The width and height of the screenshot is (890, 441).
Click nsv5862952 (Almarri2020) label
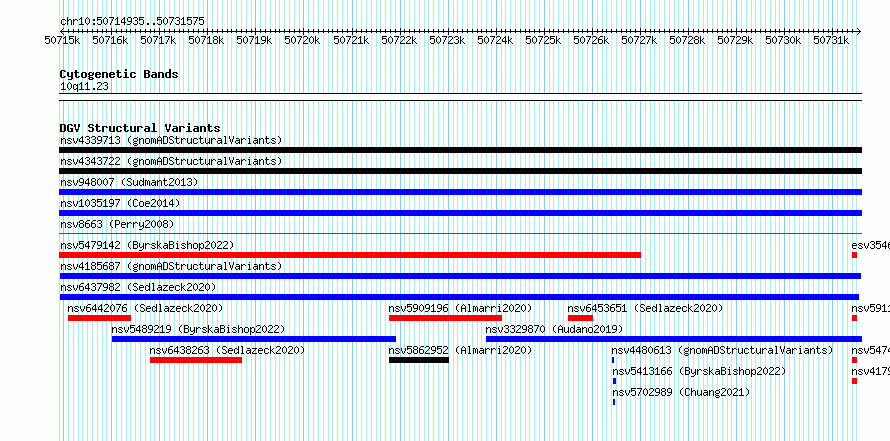point(460,350)
